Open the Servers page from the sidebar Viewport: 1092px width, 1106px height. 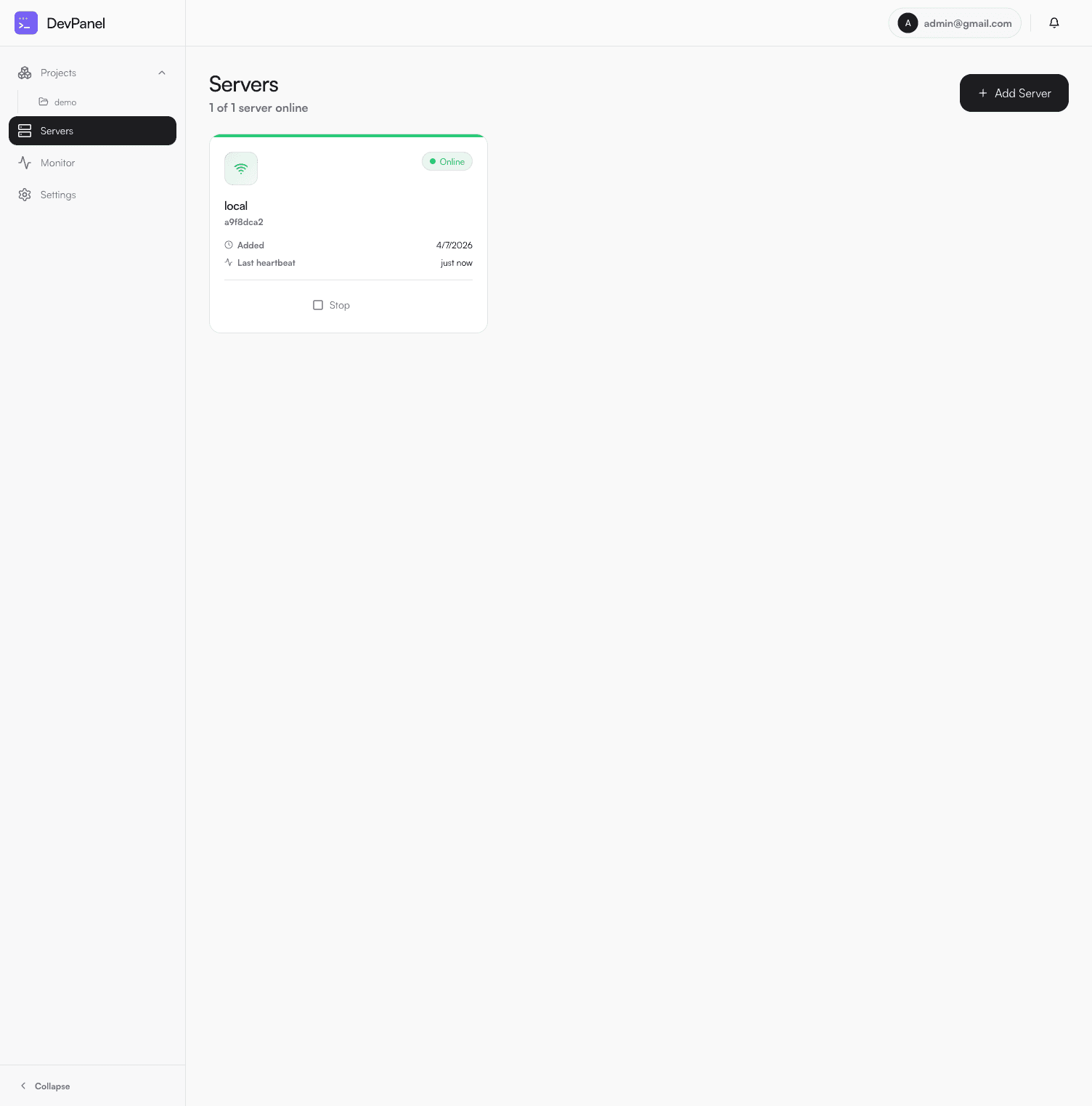tap(56, 131)
